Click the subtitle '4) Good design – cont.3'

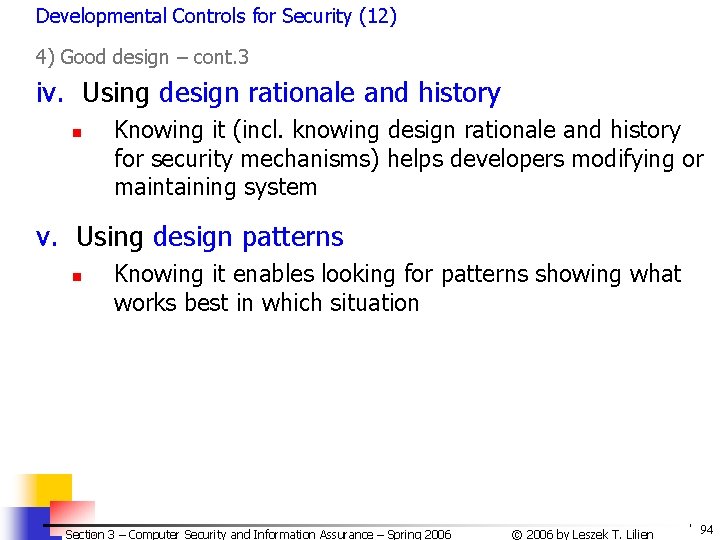(x=142, y=57)
